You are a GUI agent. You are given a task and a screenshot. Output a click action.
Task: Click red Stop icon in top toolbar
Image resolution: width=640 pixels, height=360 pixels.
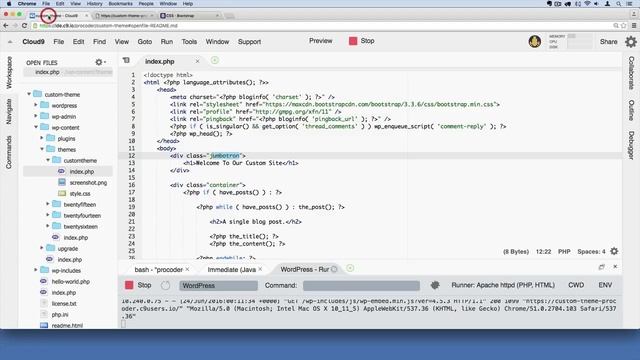pos(353,41)
